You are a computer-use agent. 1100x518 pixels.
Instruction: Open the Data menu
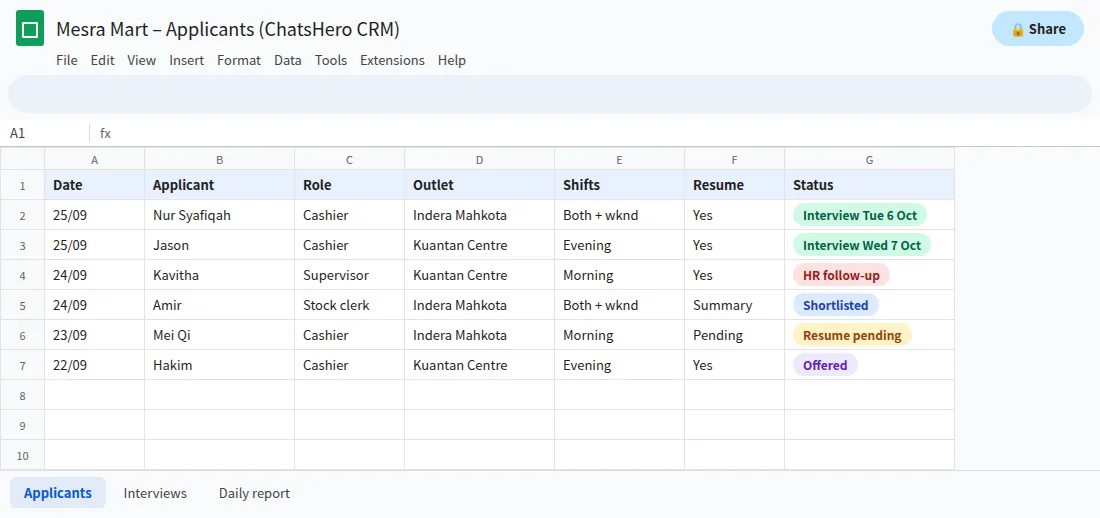[288, 60]
